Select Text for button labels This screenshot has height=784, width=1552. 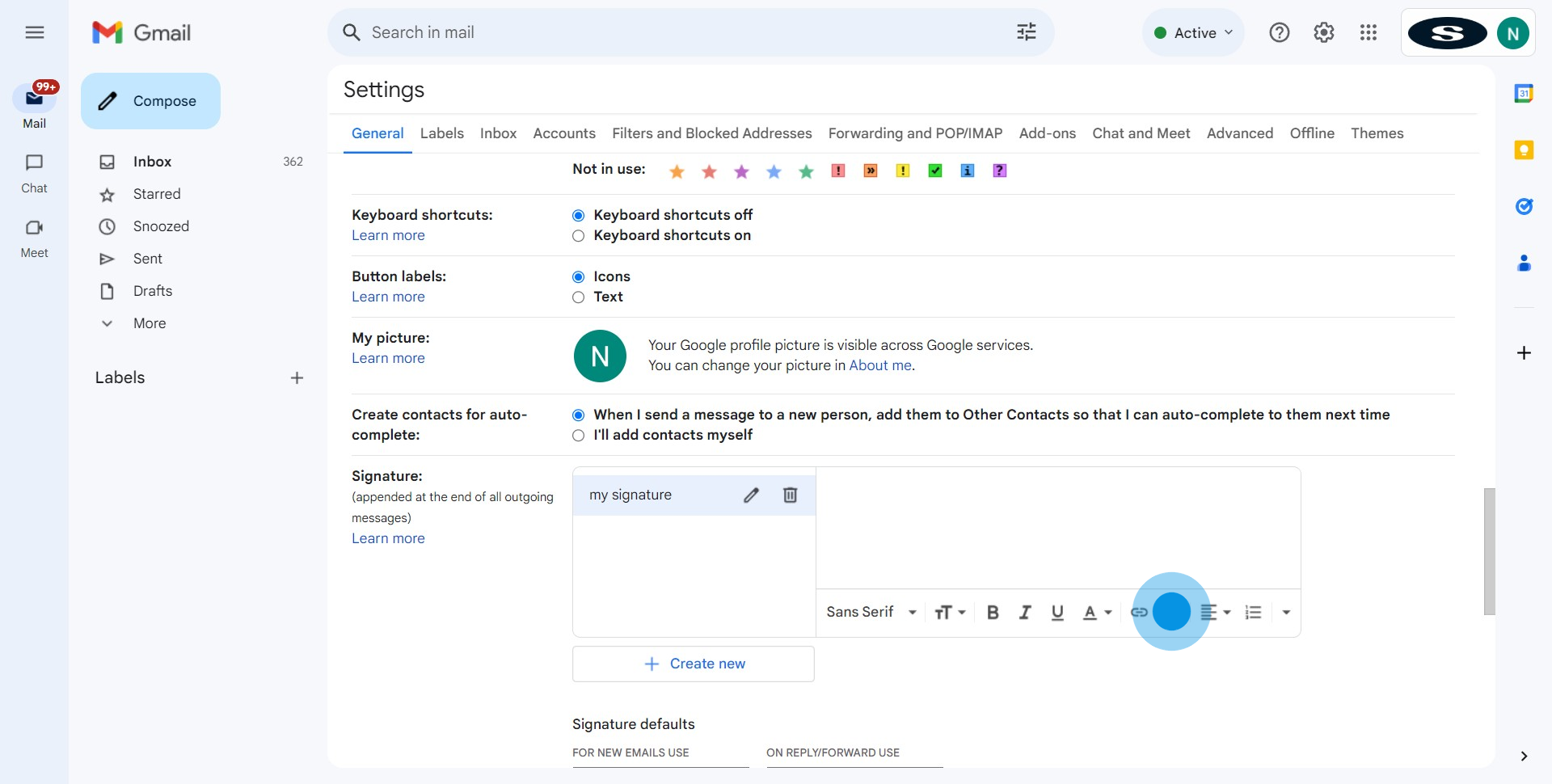(x=578, y=297)
